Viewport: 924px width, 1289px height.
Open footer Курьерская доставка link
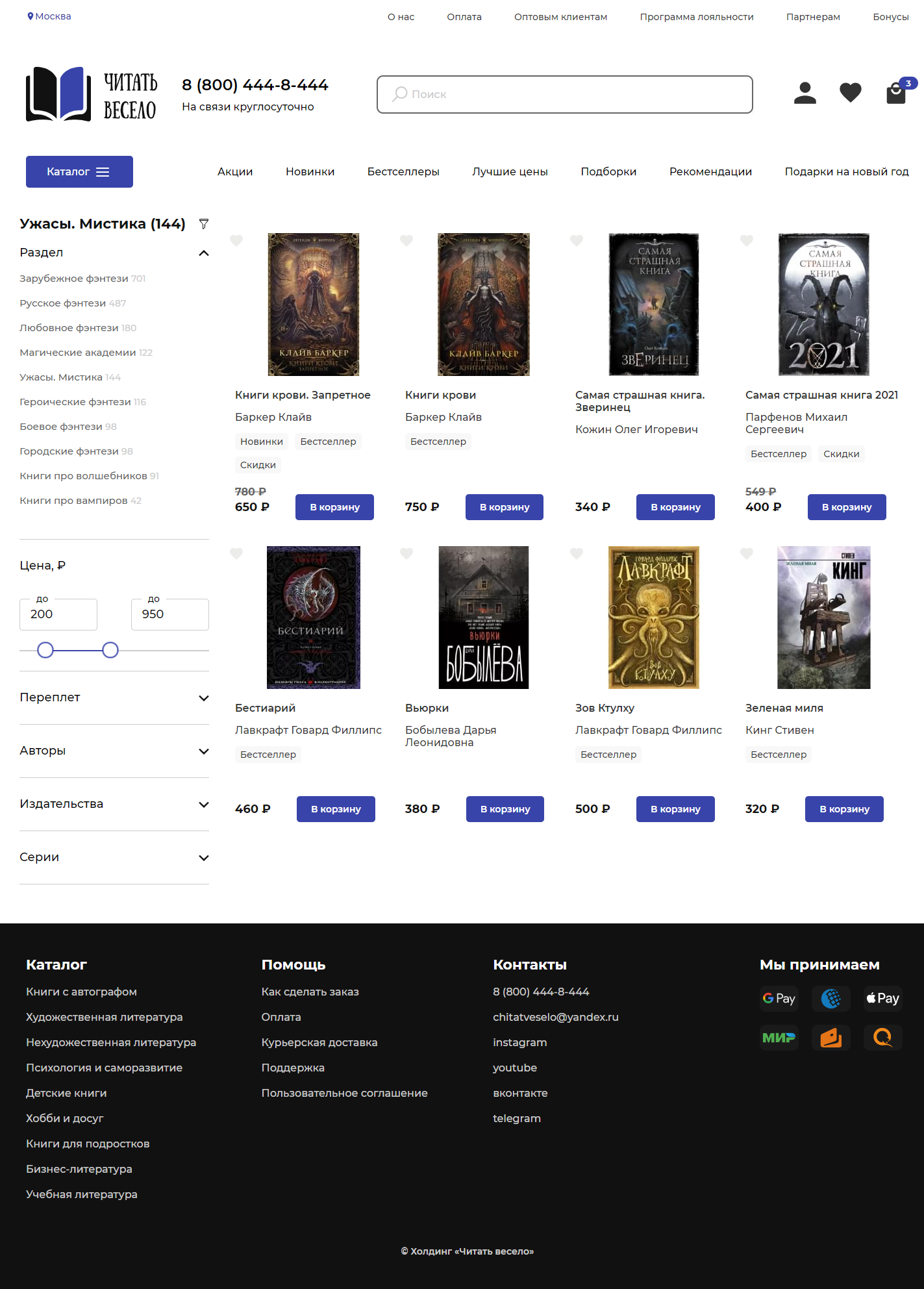[319, 1042]
